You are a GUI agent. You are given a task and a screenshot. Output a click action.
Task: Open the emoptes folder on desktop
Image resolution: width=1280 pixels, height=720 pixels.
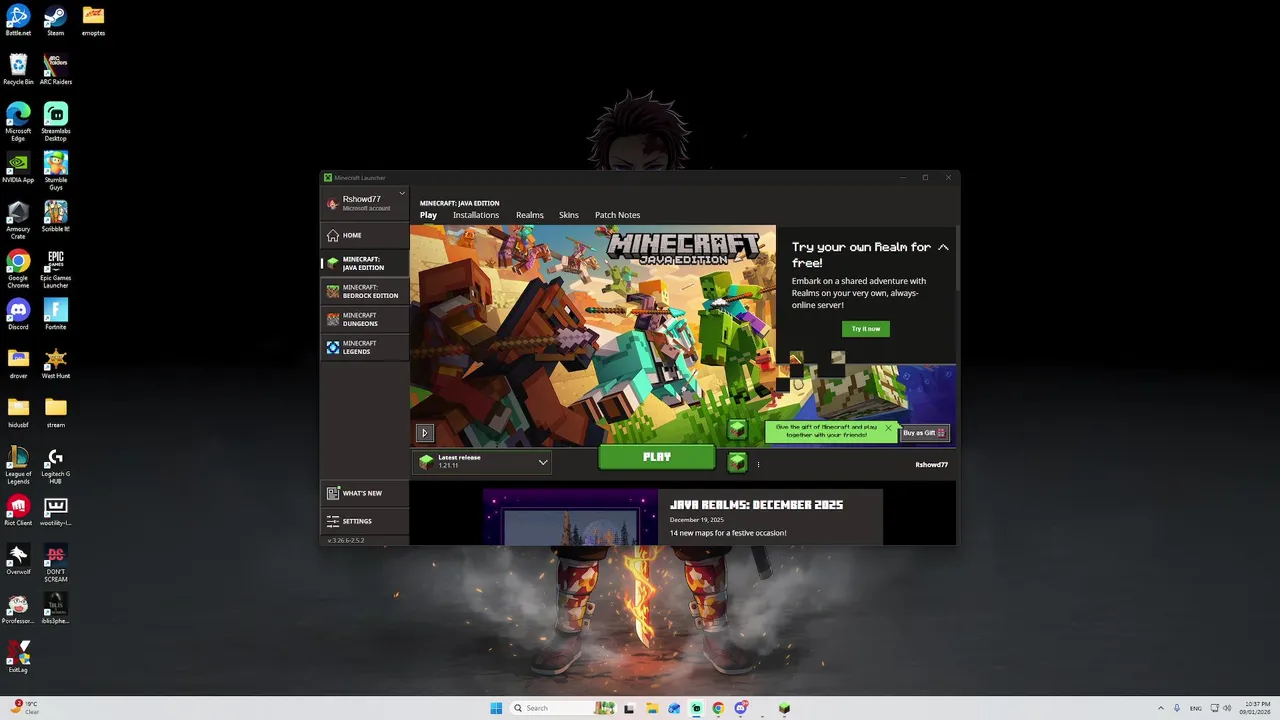93,21
